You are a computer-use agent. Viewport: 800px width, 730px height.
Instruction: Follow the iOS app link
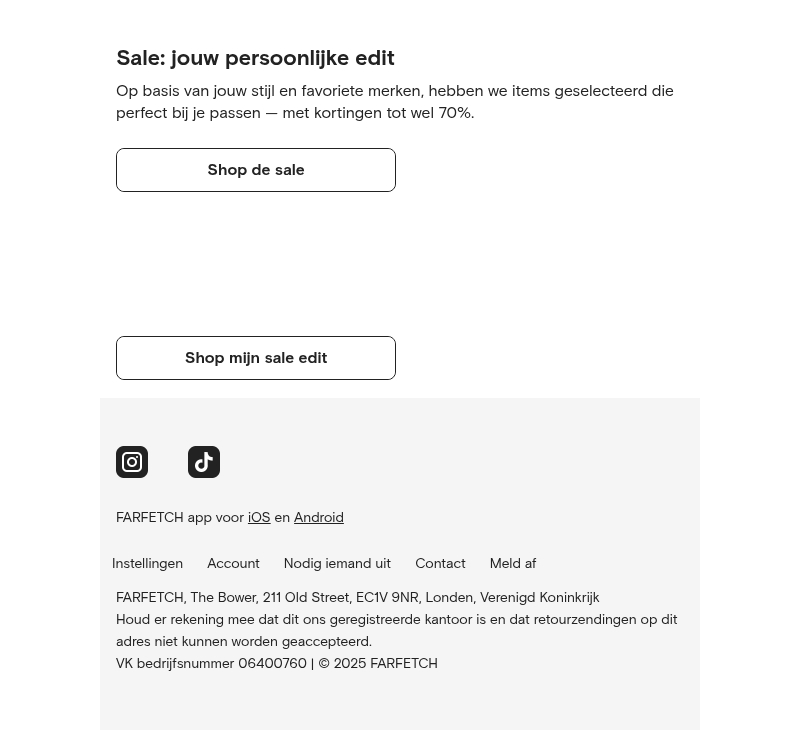pyautogui.click(x=259, y=517)
